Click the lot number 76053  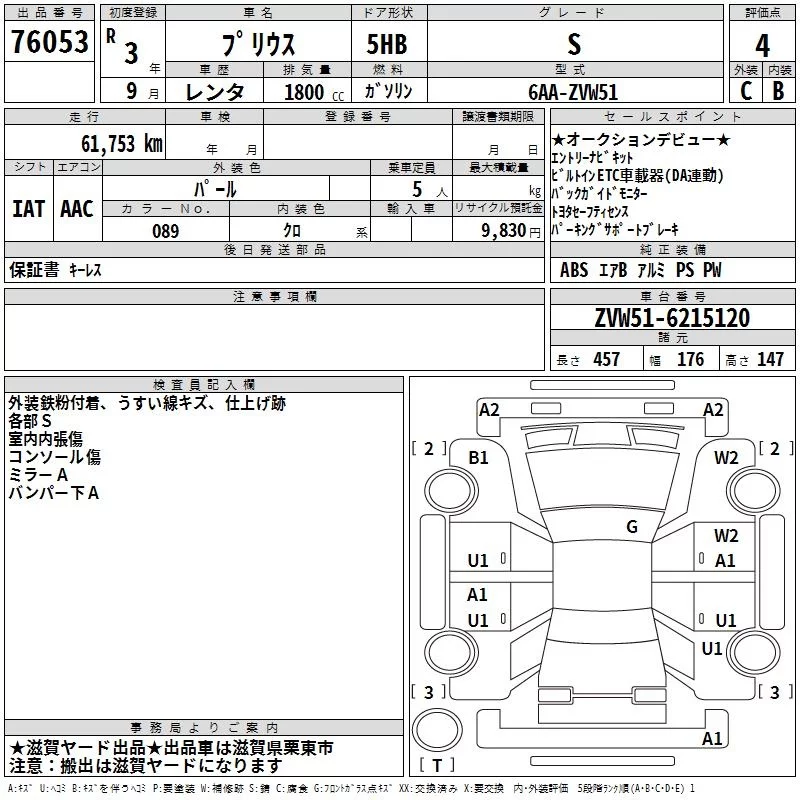pos(49,41)
